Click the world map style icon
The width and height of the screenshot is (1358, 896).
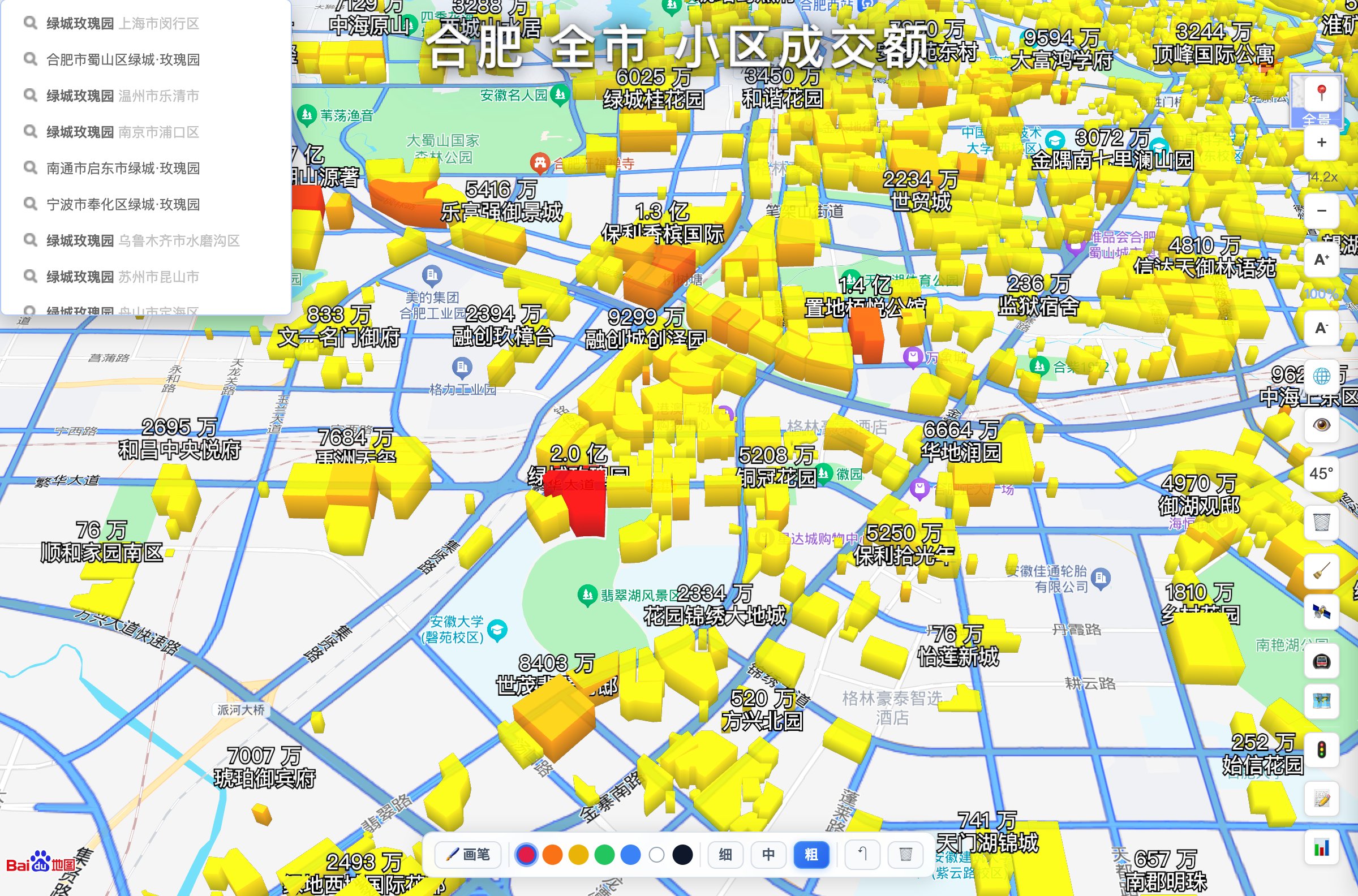1321,701
